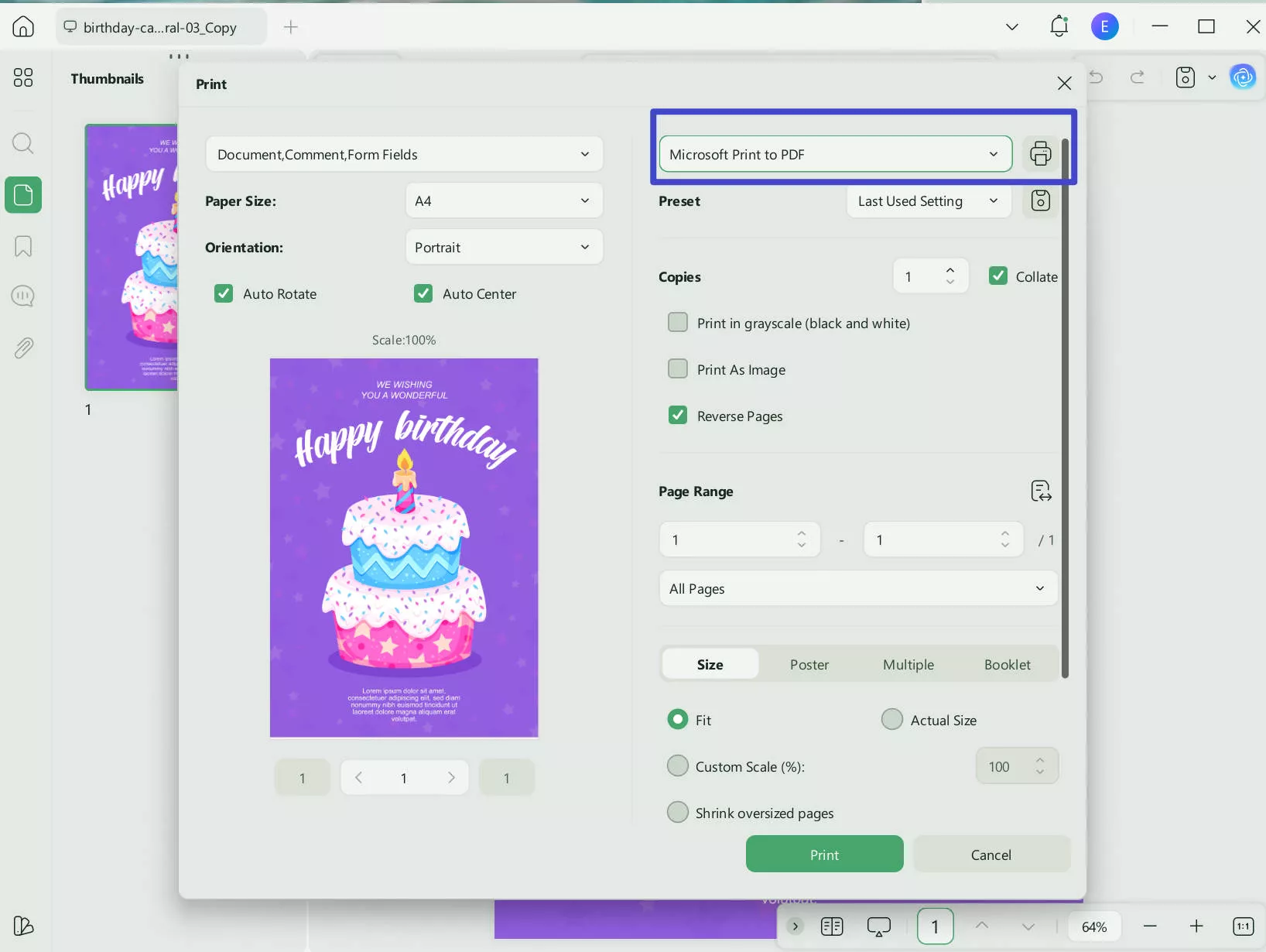
Task: Click the save preset icon
Action: click(1040, 201)
